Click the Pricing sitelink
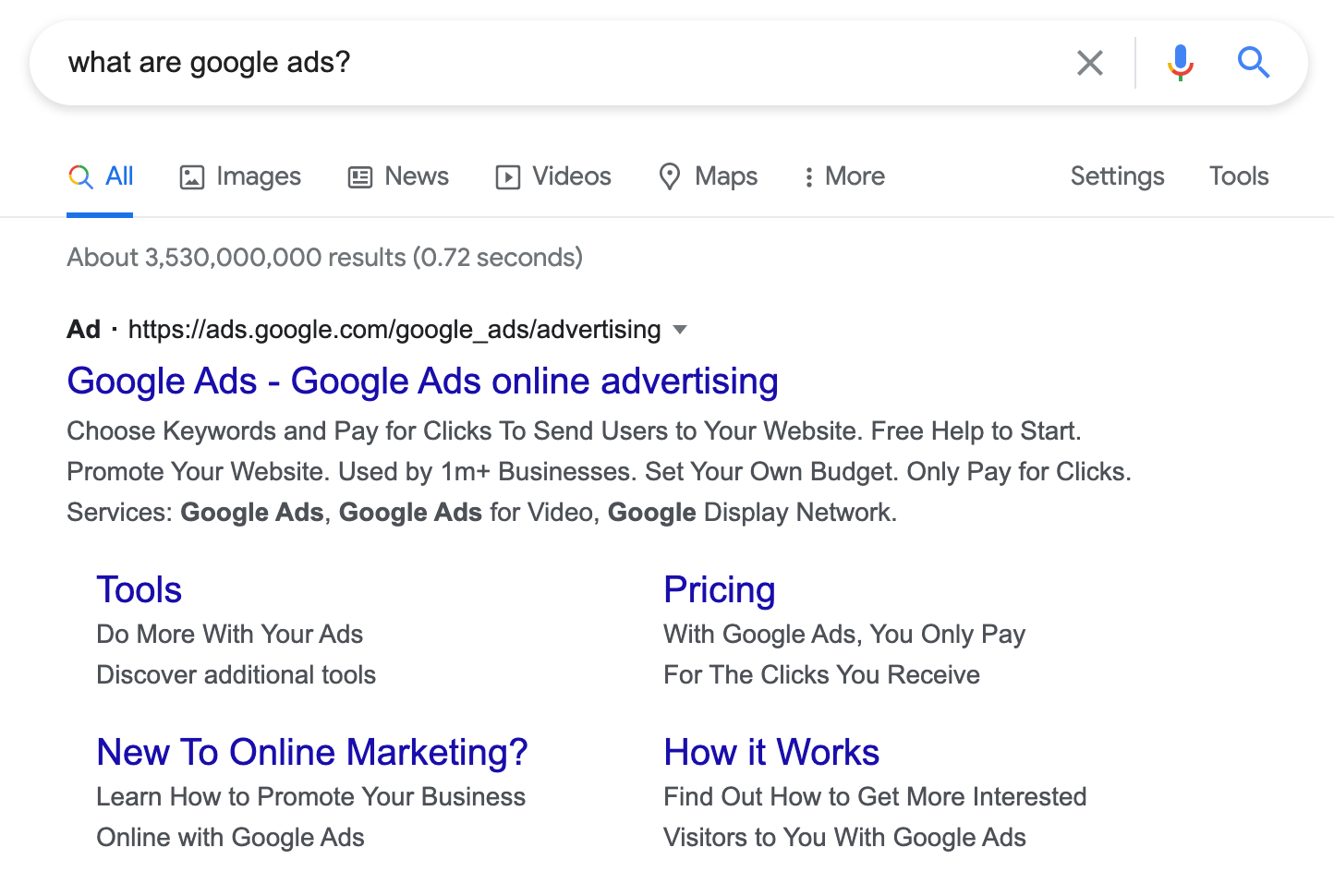The height and width of the screenshot is (896, 1334). point(719,589)
